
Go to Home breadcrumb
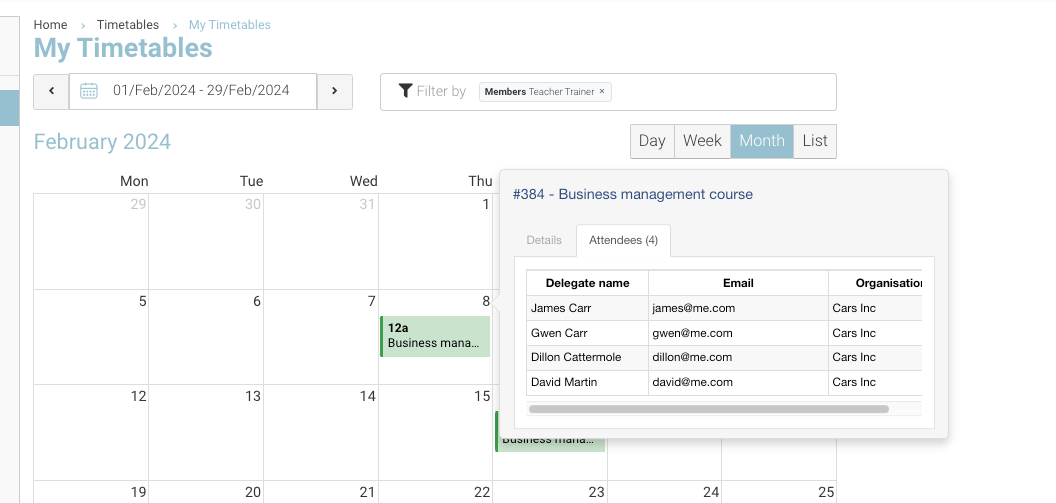click(x=51, y=25)
